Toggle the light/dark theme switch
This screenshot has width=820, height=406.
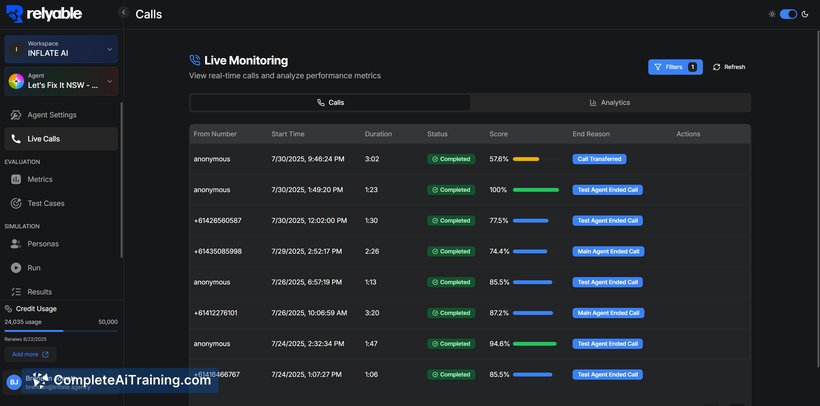(788, 14)
